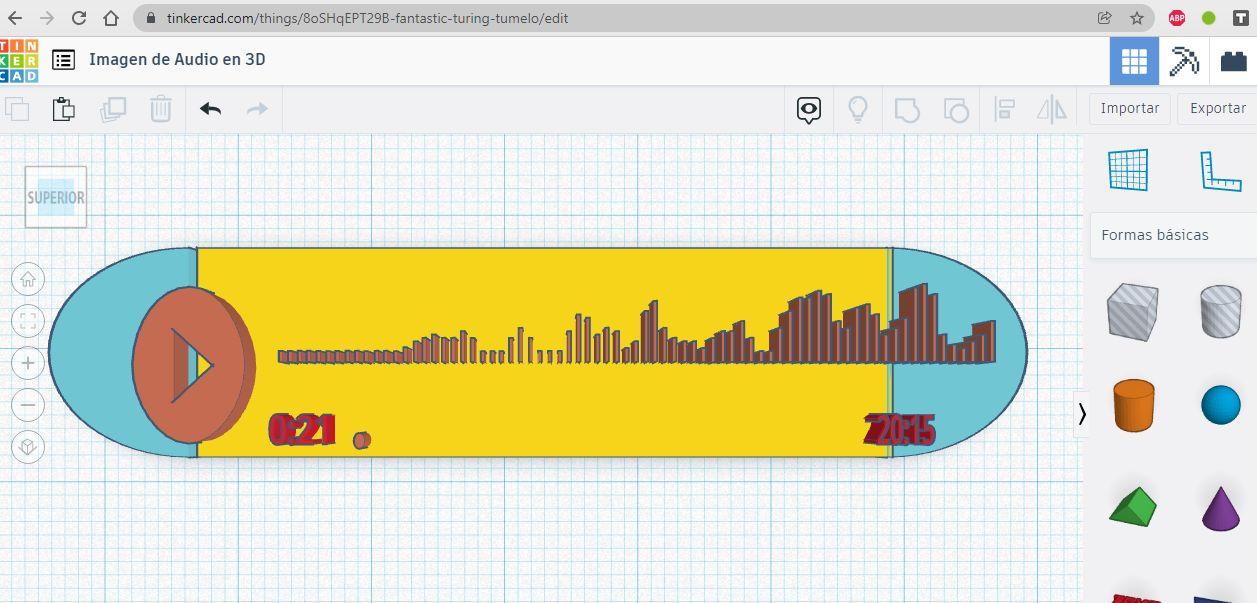Pick the blue sphere shape
Viewport: 1257px width, 603px height.
[x=1221, y=404]
